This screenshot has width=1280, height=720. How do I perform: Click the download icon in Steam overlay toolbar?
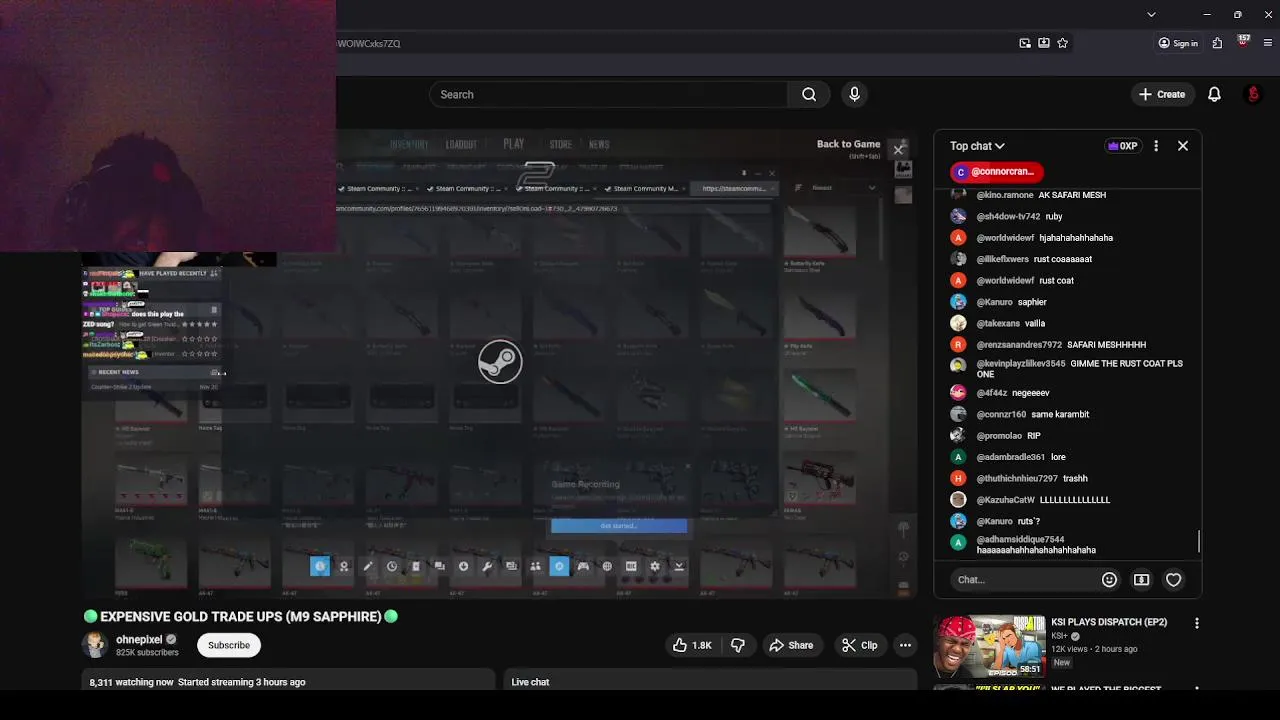(463, 567)
